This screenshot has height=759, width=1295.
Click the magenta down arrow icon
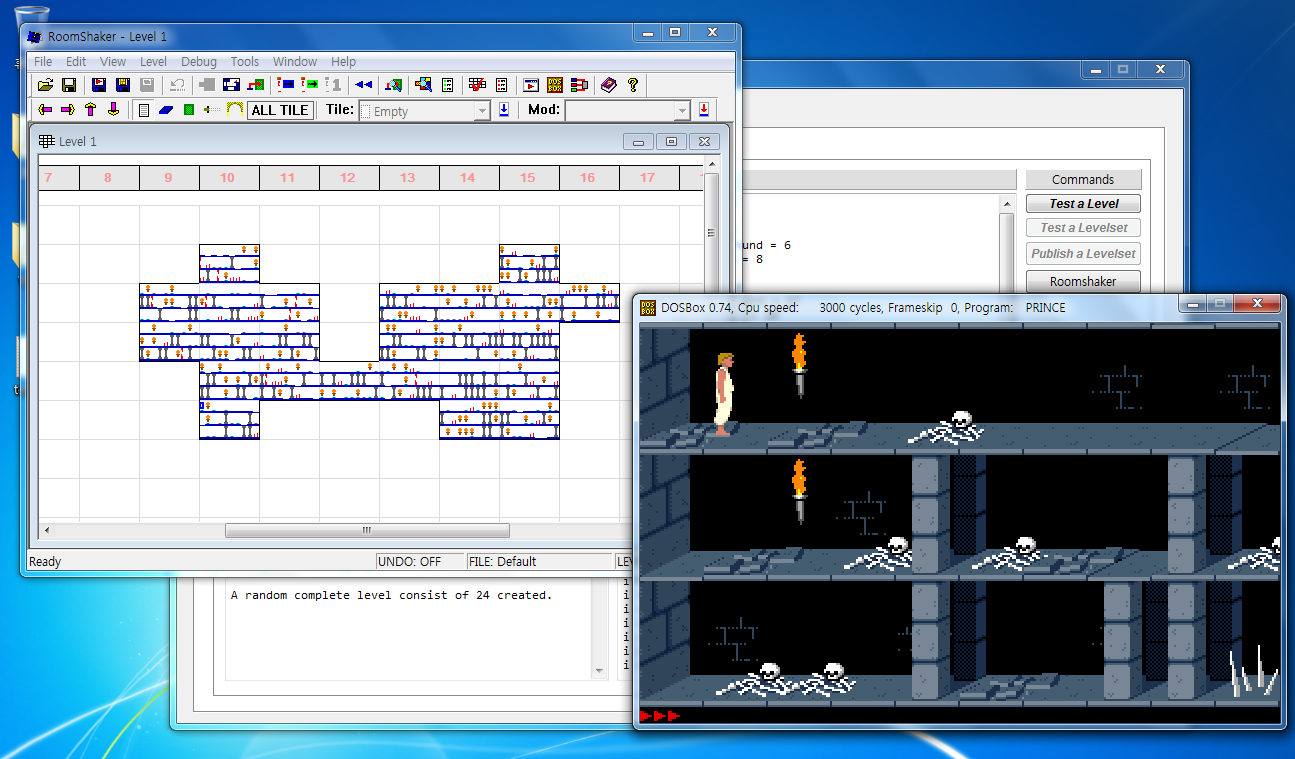click(x=114, y=110)
